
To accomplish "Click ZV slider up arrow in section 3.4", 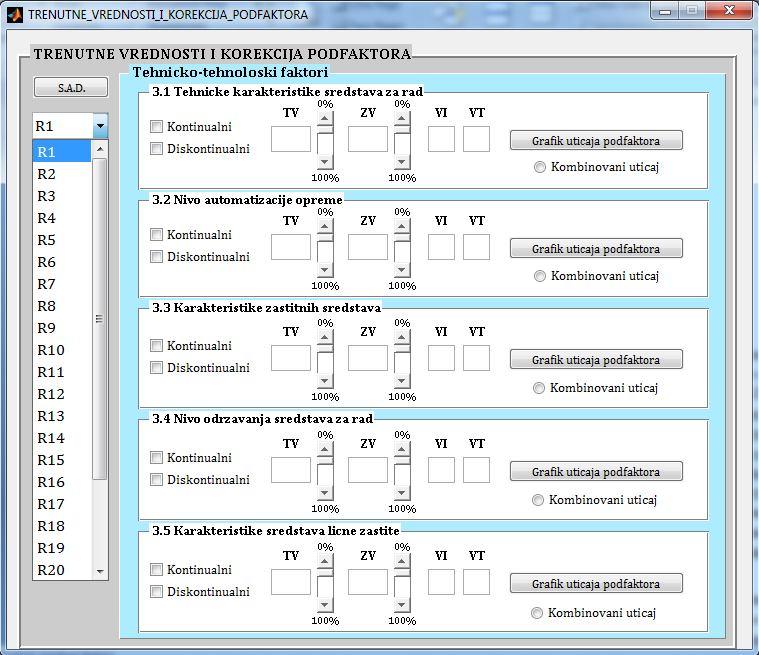I will tap(402, 449).
